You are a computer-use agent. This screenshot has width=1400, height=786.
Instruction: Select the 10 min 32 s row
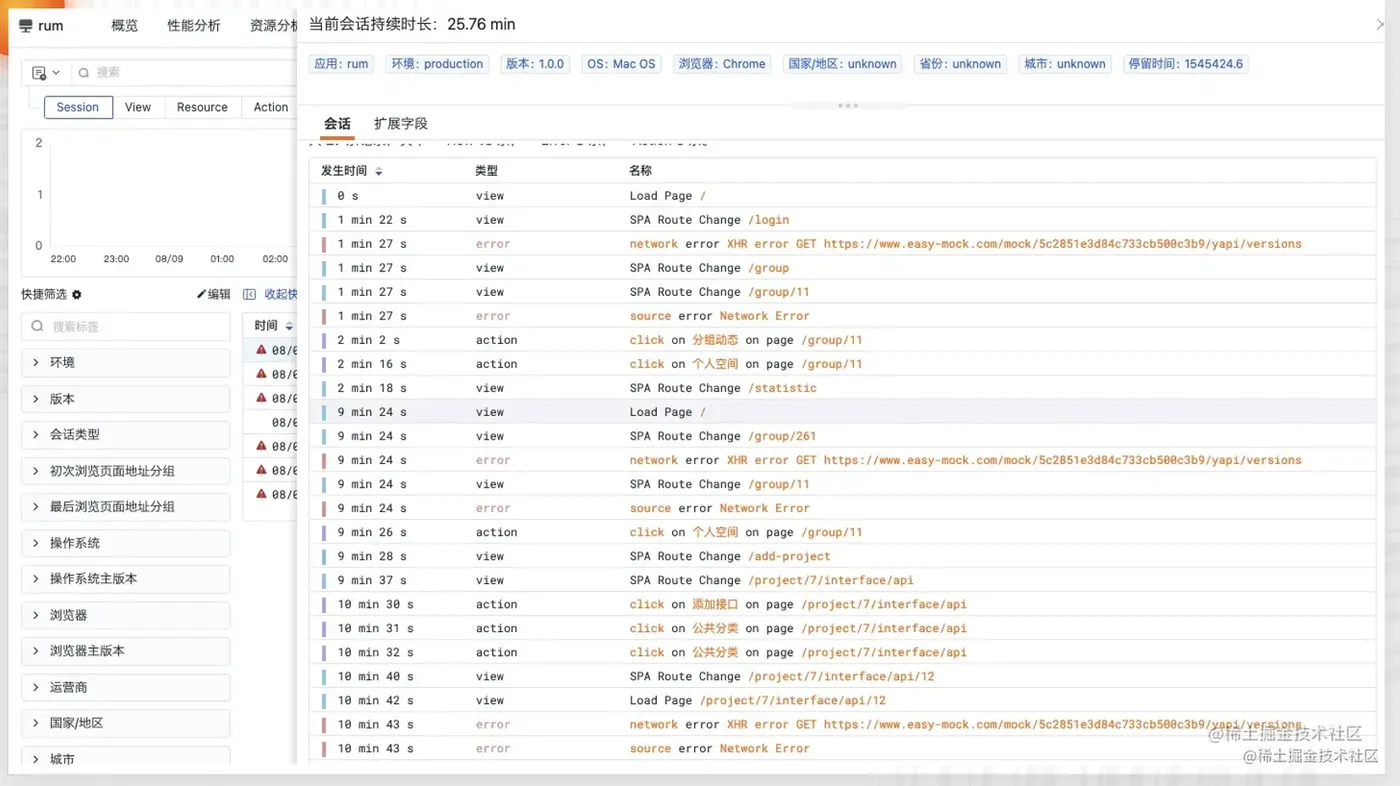pos(842,652)
